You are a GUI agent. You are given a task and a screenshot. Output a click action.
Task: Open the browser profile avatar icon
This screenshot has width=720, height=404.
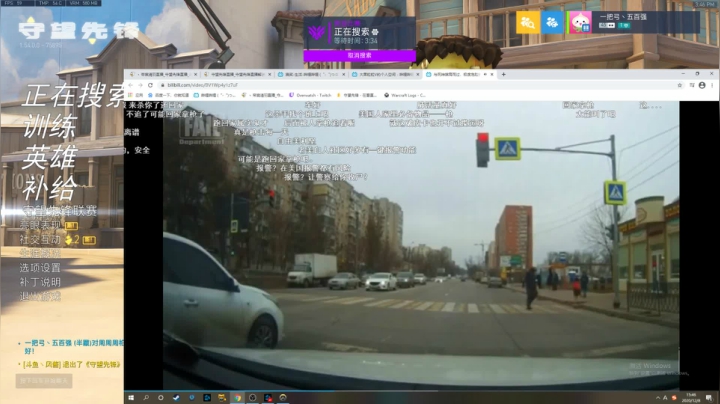point(702,85)
